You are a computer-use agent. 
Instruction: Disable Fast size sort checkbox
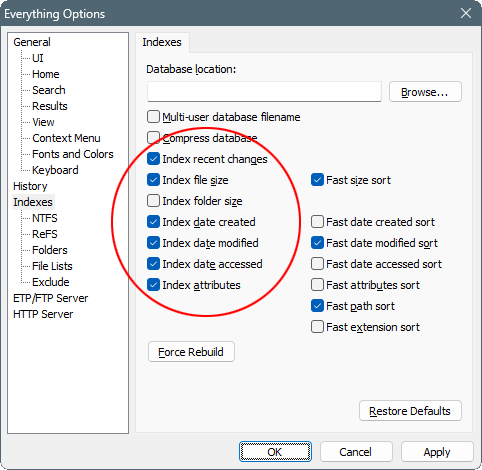[317, 180]
